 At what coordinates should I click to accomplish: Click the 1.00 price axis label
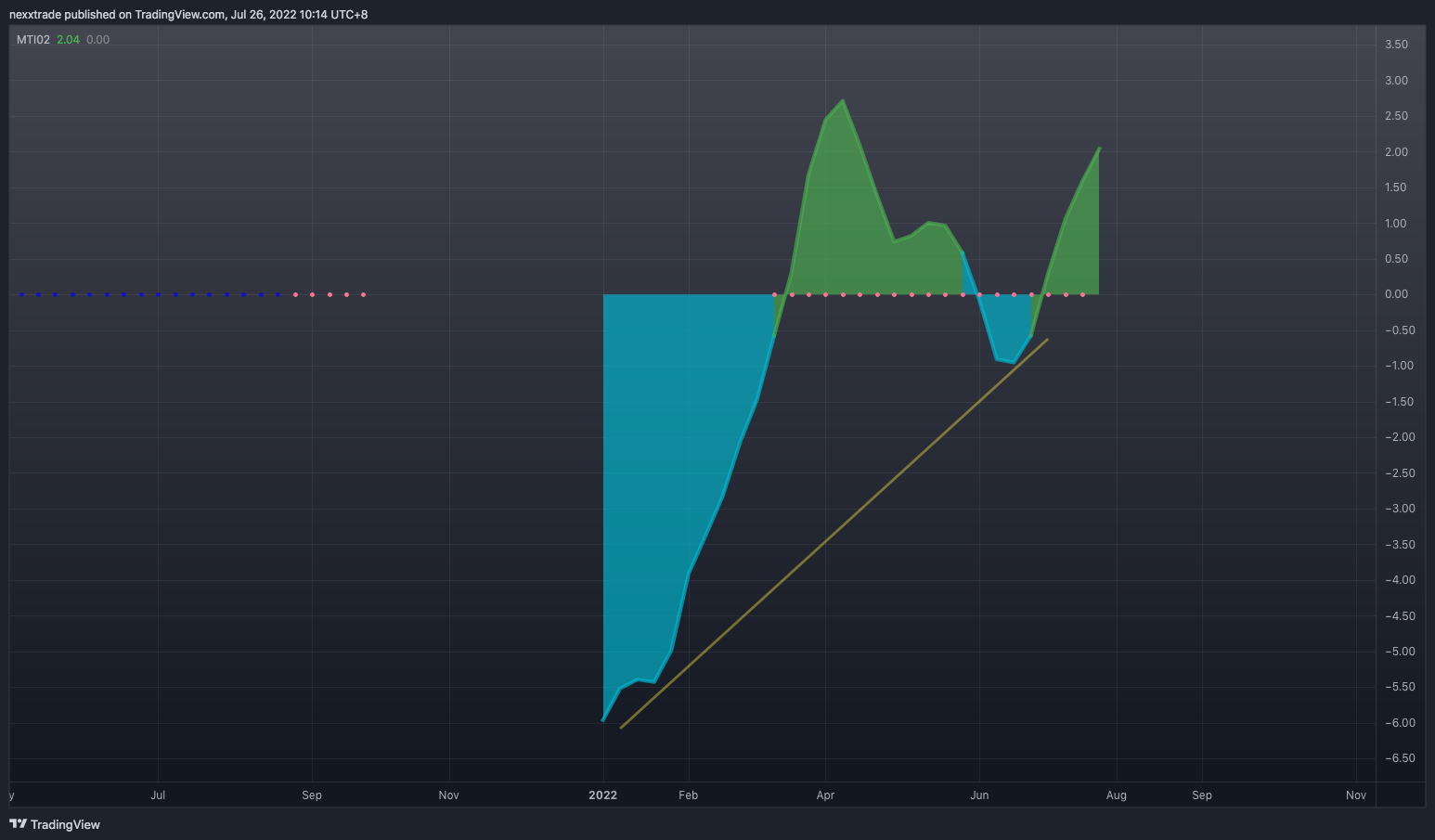(1396, 224)
